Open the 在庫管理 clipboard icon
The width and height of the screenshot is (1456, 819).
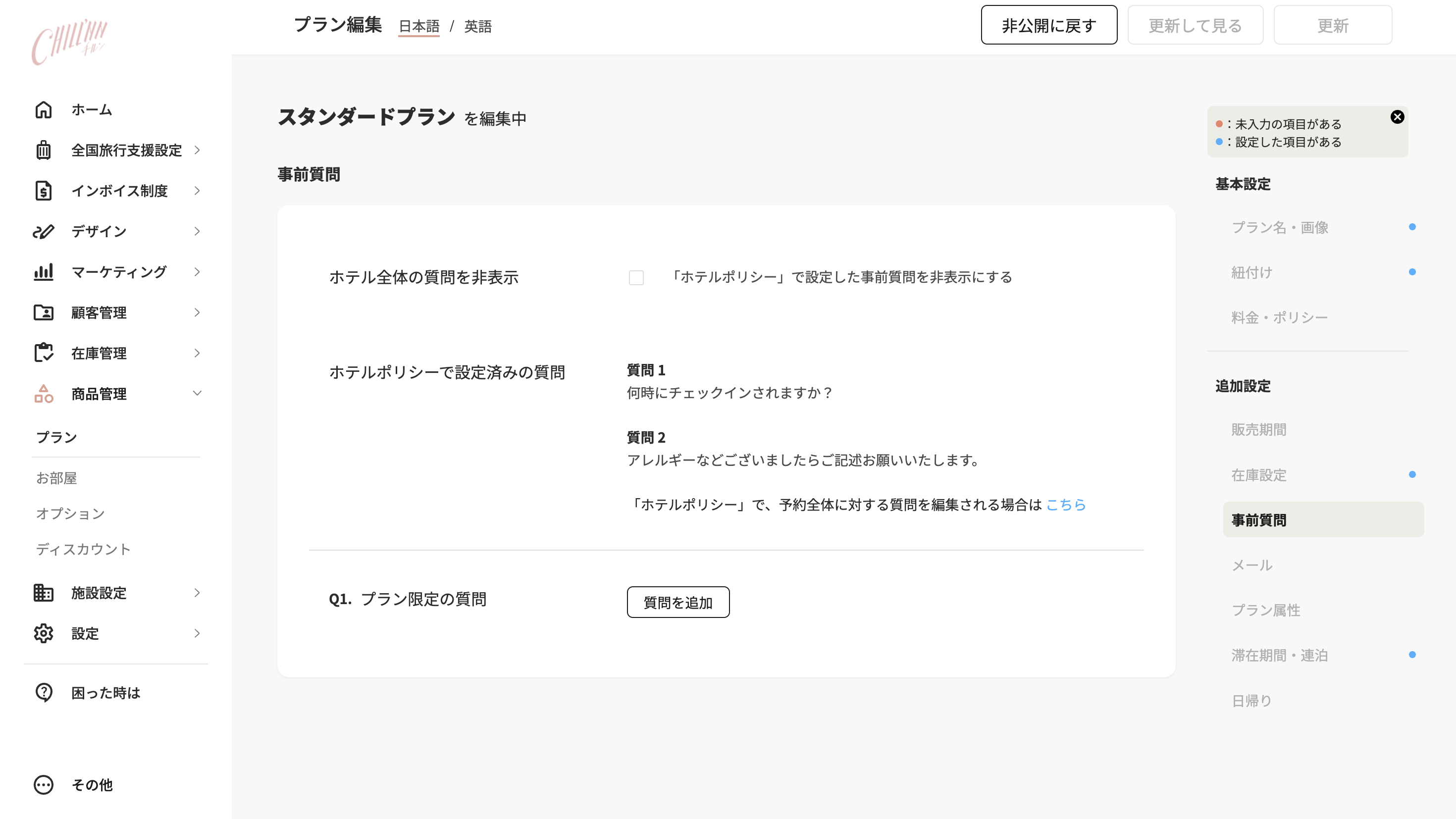(x=44, y=353)
